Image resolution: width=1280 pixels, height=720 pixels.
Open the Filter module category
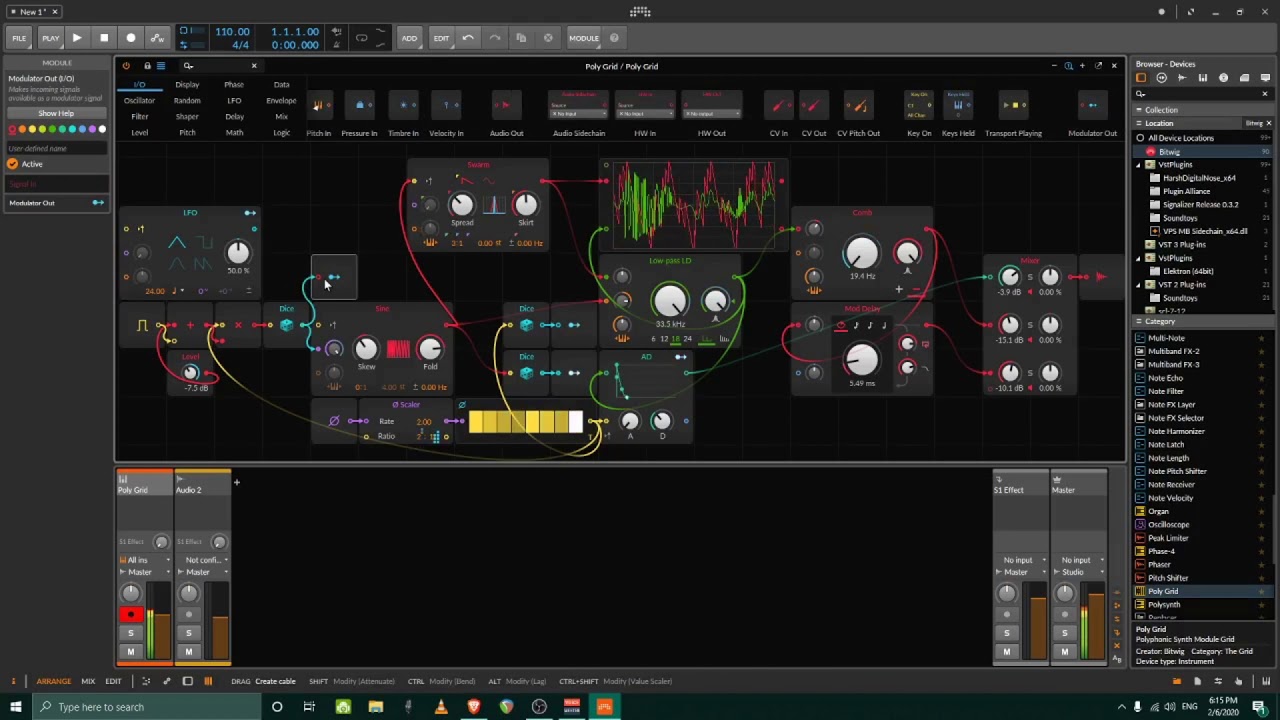(140, 117)
